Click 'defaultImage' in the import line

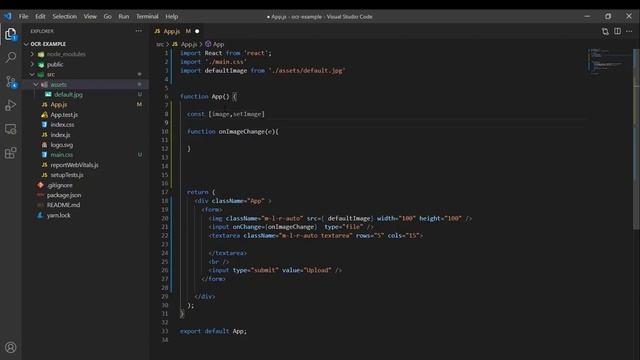point(225,71)
